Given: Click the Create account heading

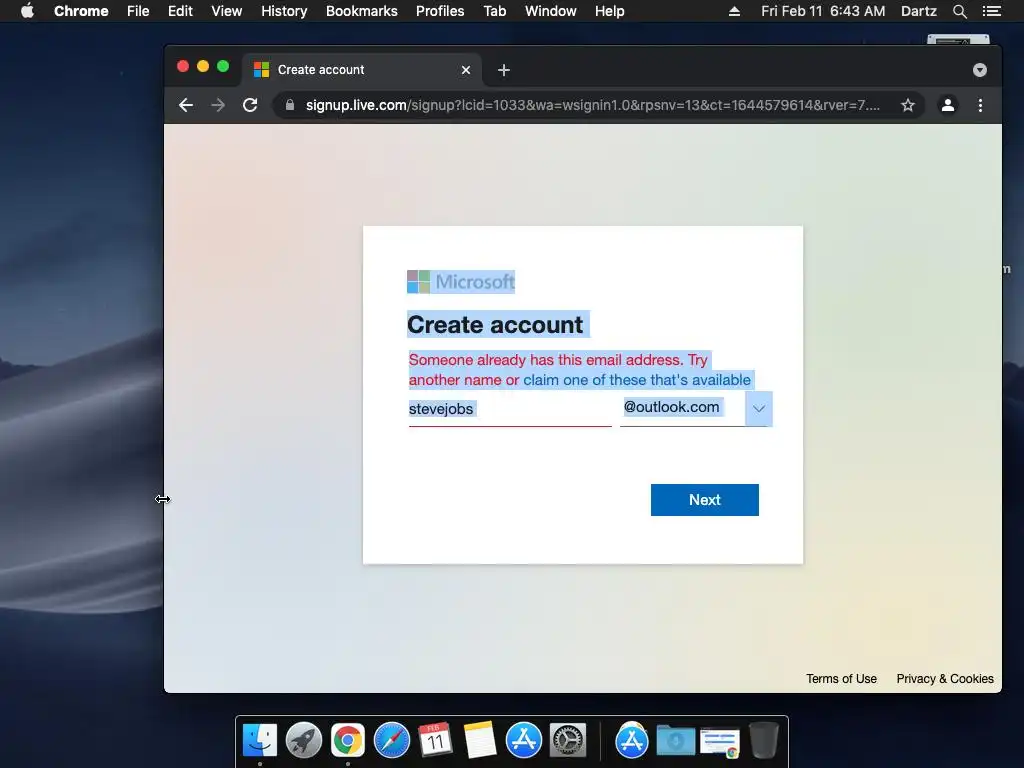Looking at the screenshot, I should pyautogui.click(x=495, y=325).
